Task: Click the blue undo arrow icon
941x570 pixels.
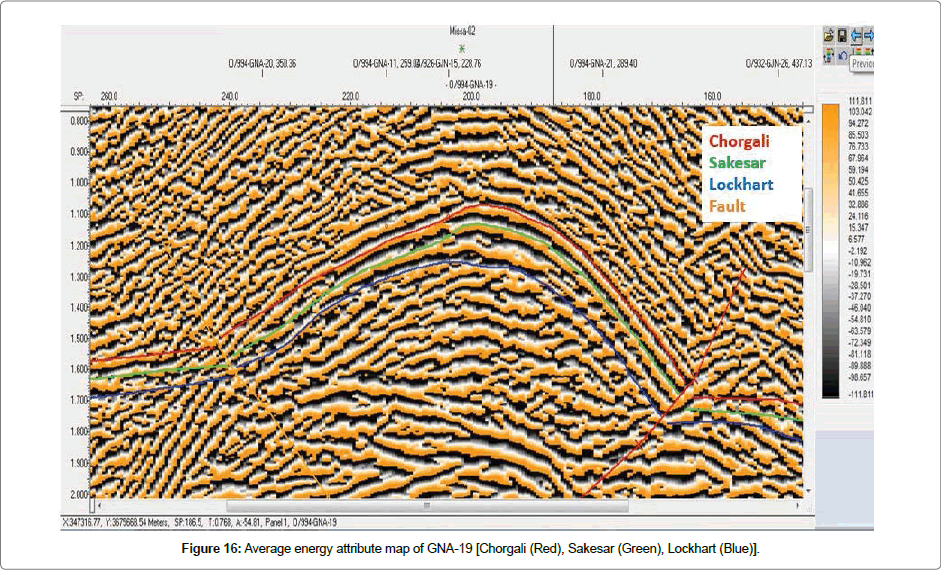Action: 842,55
